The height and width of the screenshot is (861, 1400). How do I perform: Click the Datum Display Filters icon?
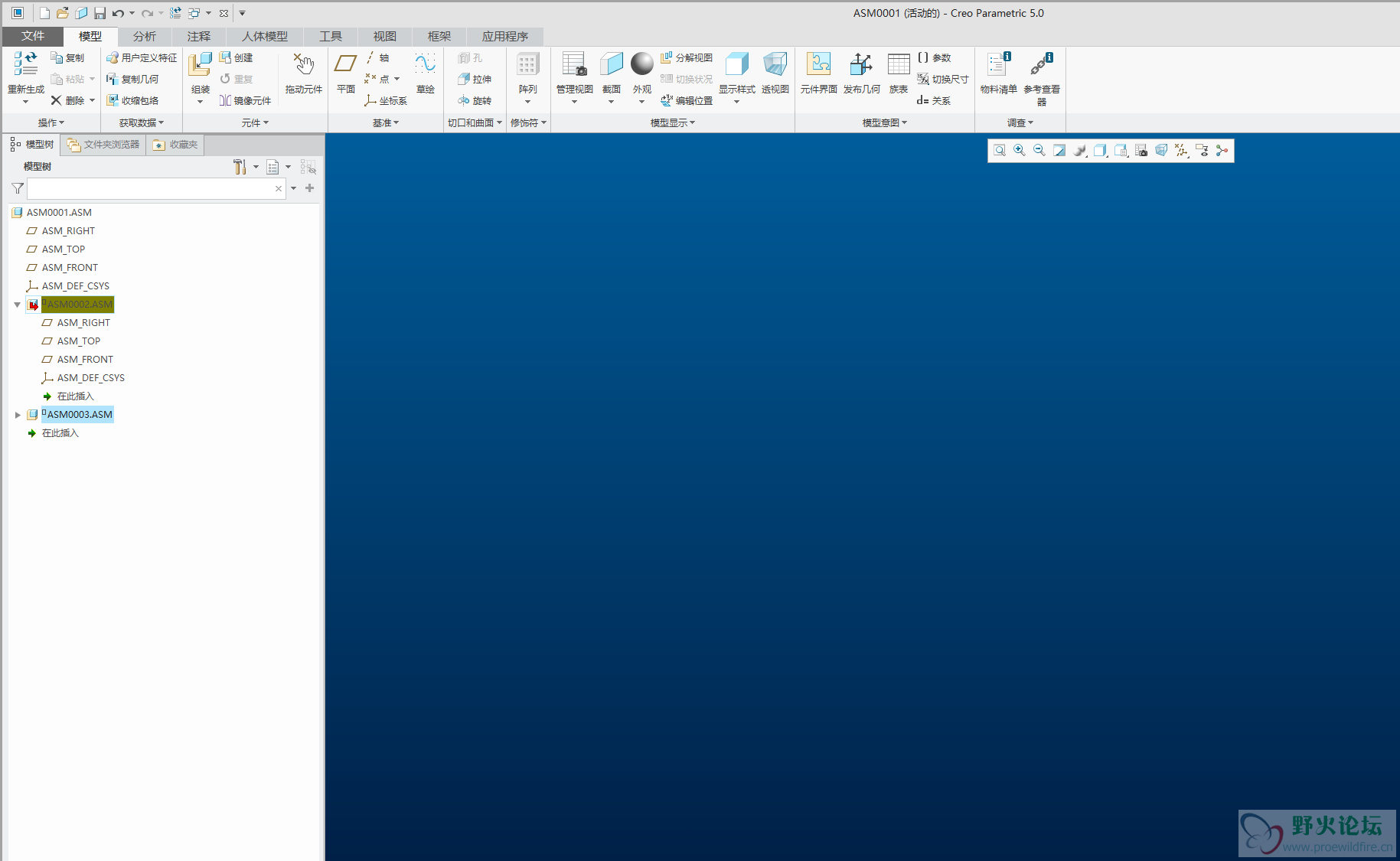[1181, 151]
